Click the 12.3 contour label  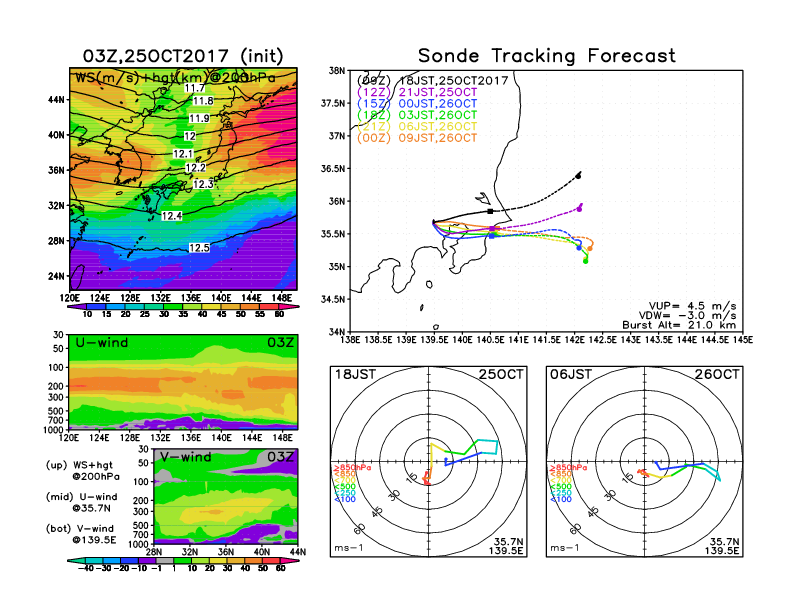point(203,184)
